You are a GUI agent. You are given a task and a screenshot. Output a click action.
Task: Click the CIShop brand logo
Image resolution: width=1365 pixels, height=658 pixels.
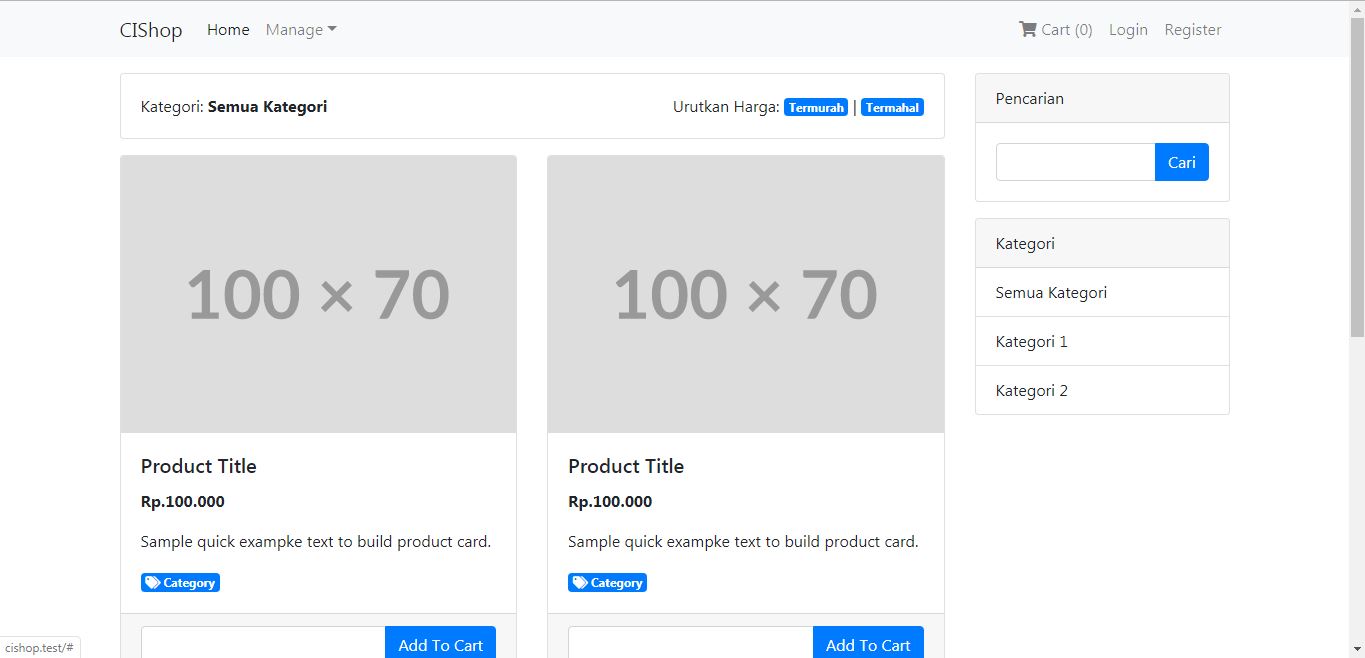coord(151,30)
